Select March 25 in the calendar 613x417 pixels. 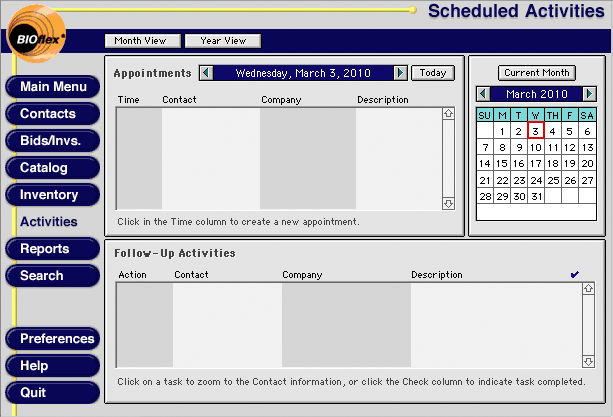pos(553,180)
